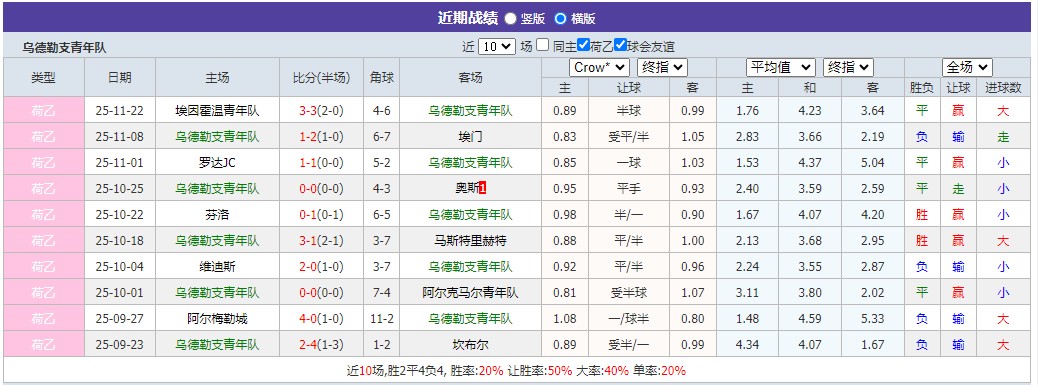Click the 比分(半场) column header
Screen dimensions: 1038x385
(x=321, y=77)
